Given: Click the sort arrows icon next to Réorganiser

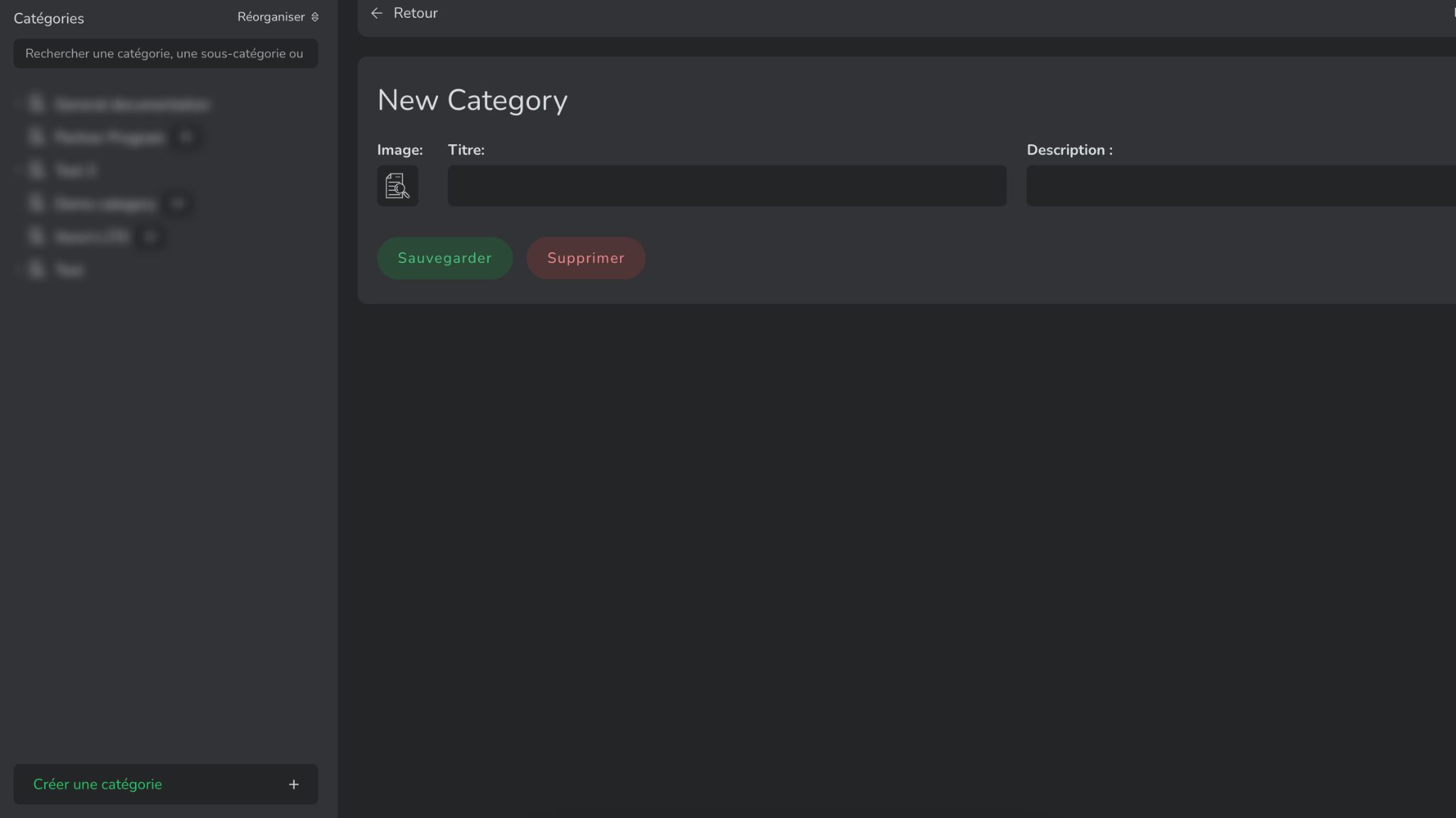Looking at the screenshot, I should [x=315, y=16].
